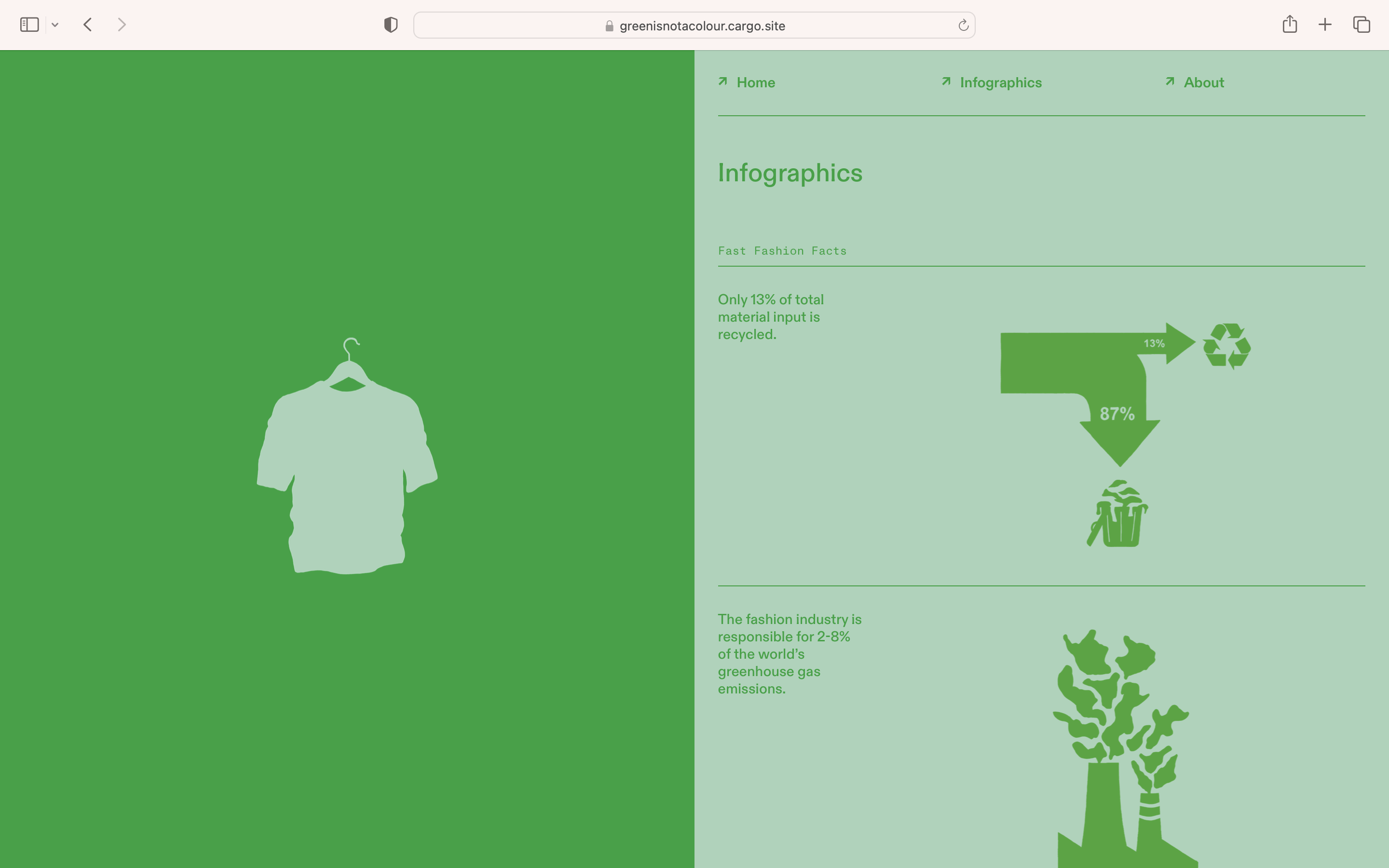Open the privacy report shield icon
1389x868 pixels.
click(x=390, y=25)
